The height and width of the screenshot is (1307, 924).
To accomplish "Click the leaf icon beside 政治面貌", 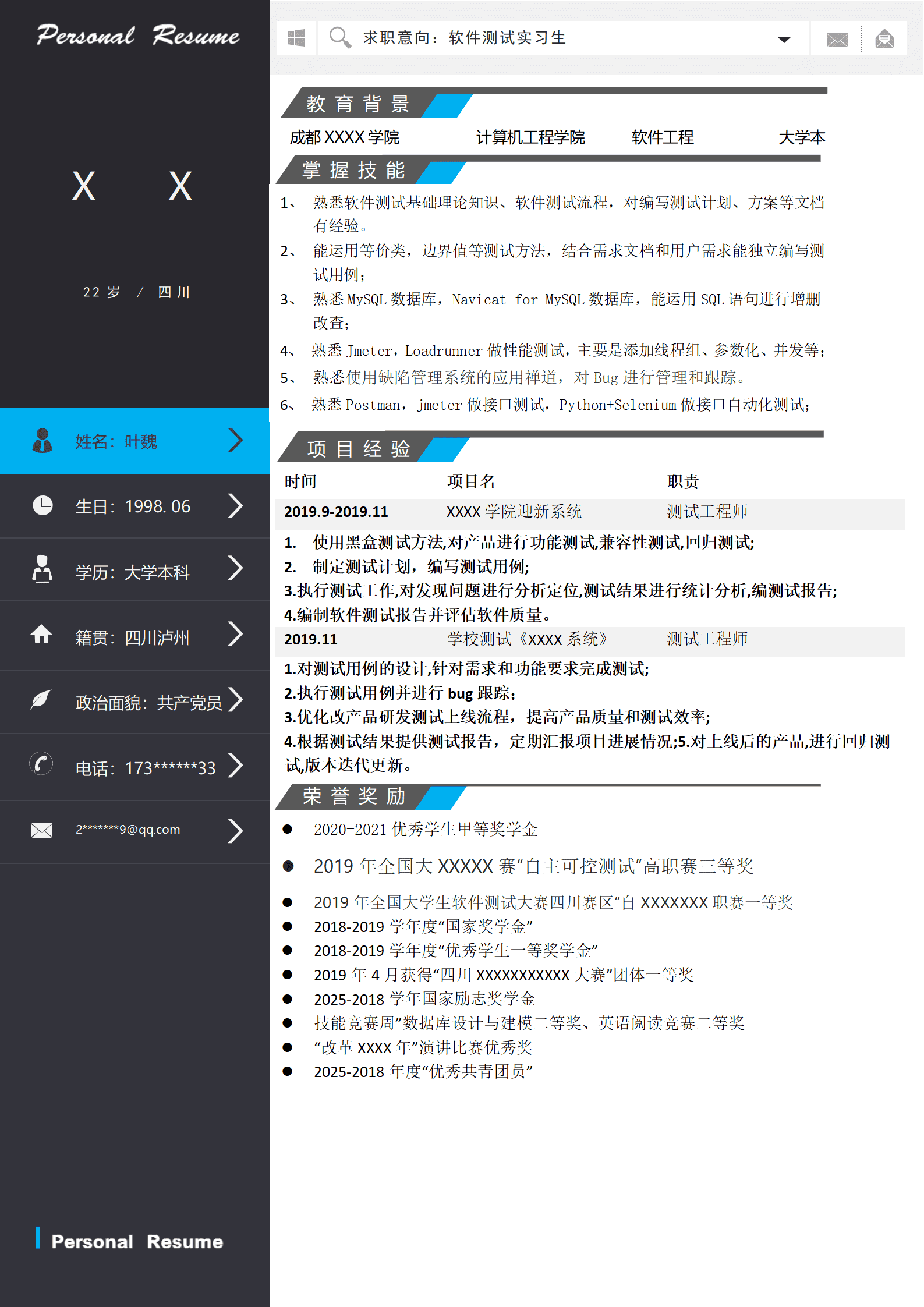I will tap(41, 699).
